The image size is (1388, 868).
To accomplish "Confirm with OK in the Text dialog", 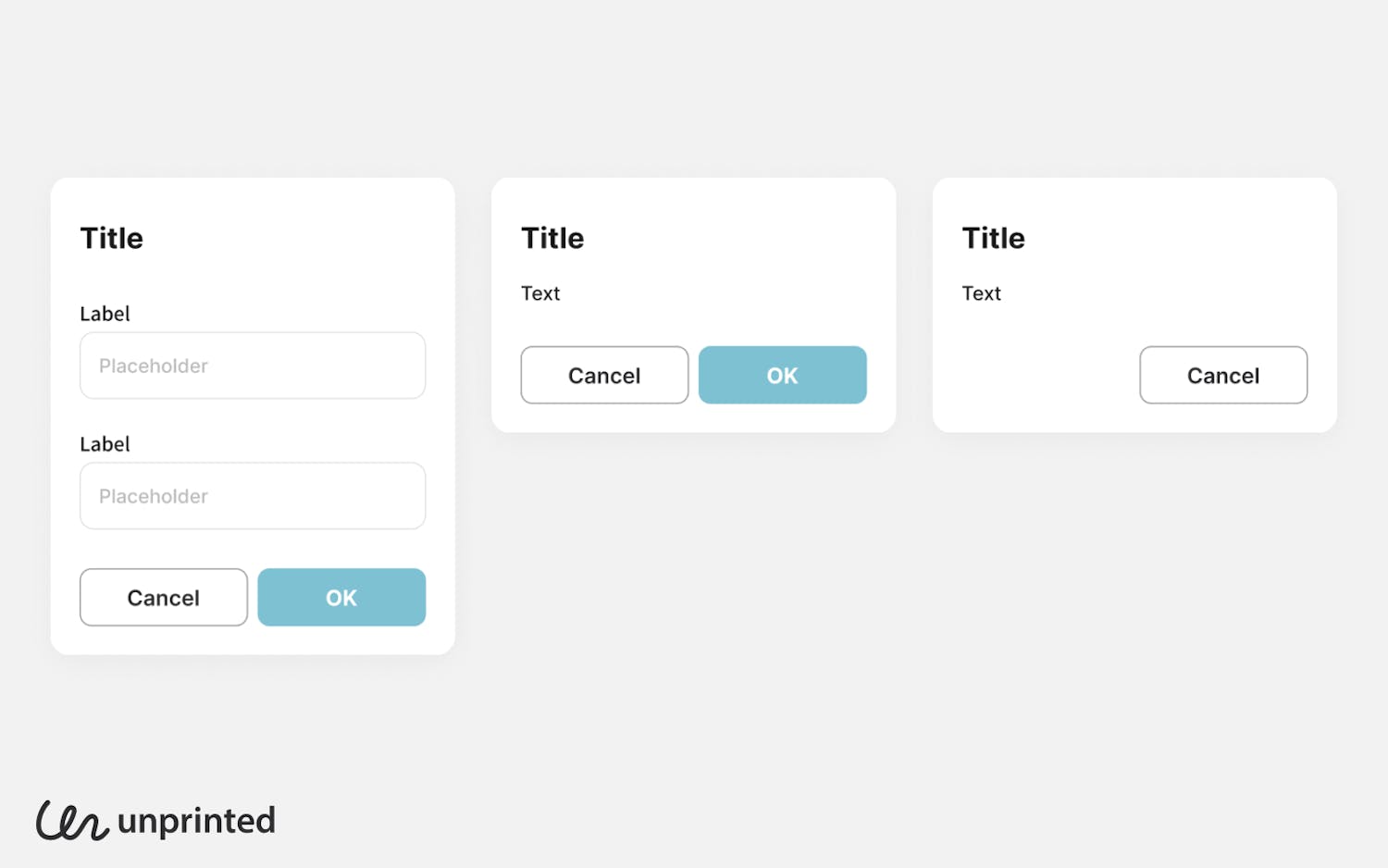I will click(x=782, y=375).
